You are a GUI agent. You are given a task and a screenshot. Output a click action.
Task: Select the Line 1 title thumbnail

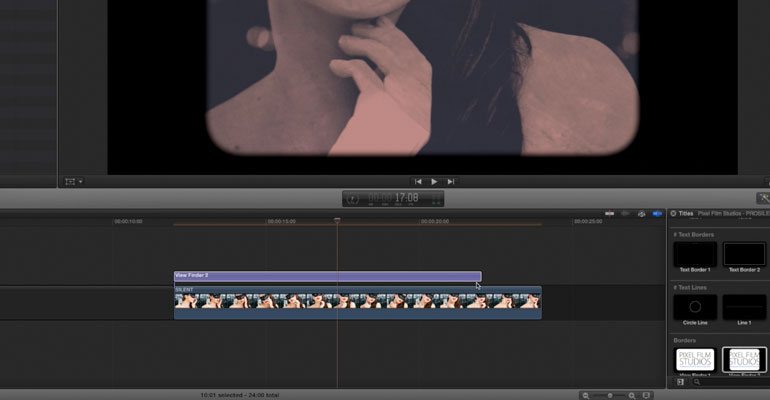pyautogui.click(x=744, y=307)
